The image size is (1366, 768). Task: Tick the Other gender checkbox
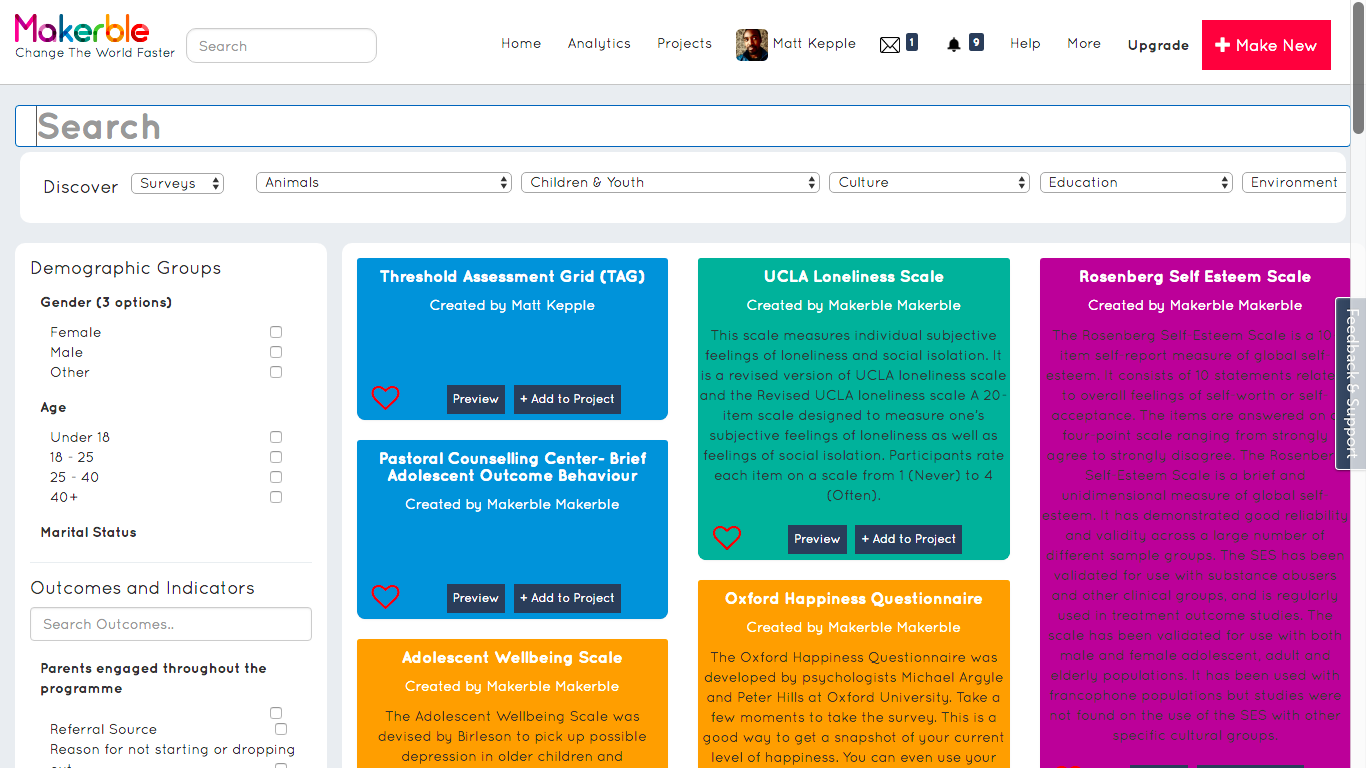(x=276, y=372)
